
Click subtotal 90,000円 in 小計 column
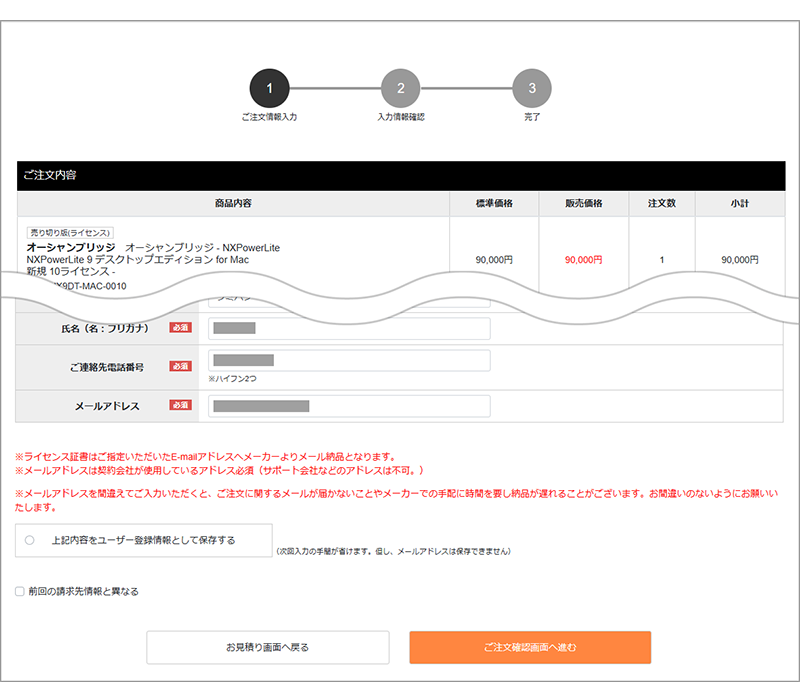click(740, 260)
